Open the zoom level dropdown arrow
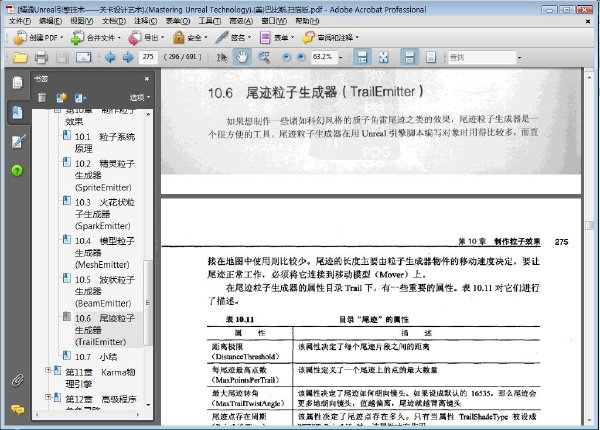The image size is (600, 430). coord(341,58)
